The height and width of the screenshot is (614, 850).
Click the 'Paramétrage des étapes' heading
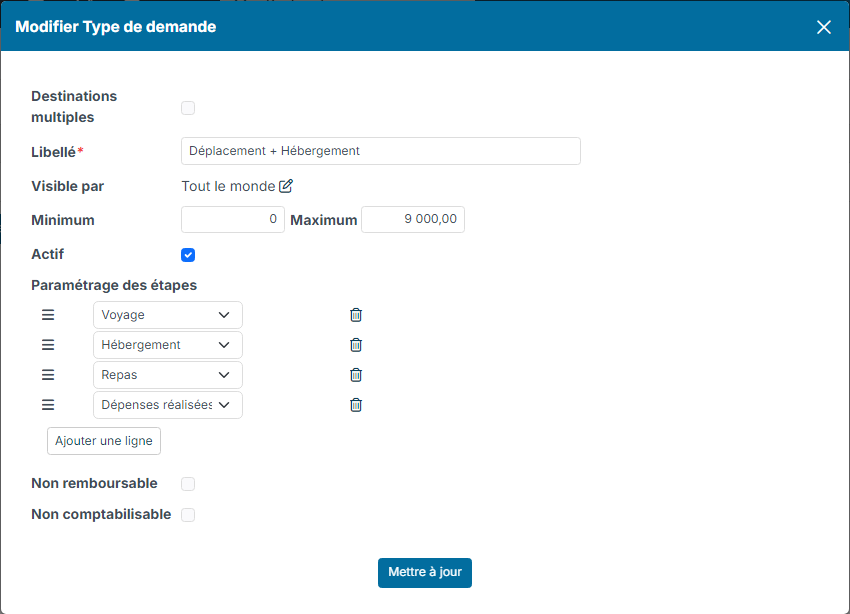click(x=114, y=285)
